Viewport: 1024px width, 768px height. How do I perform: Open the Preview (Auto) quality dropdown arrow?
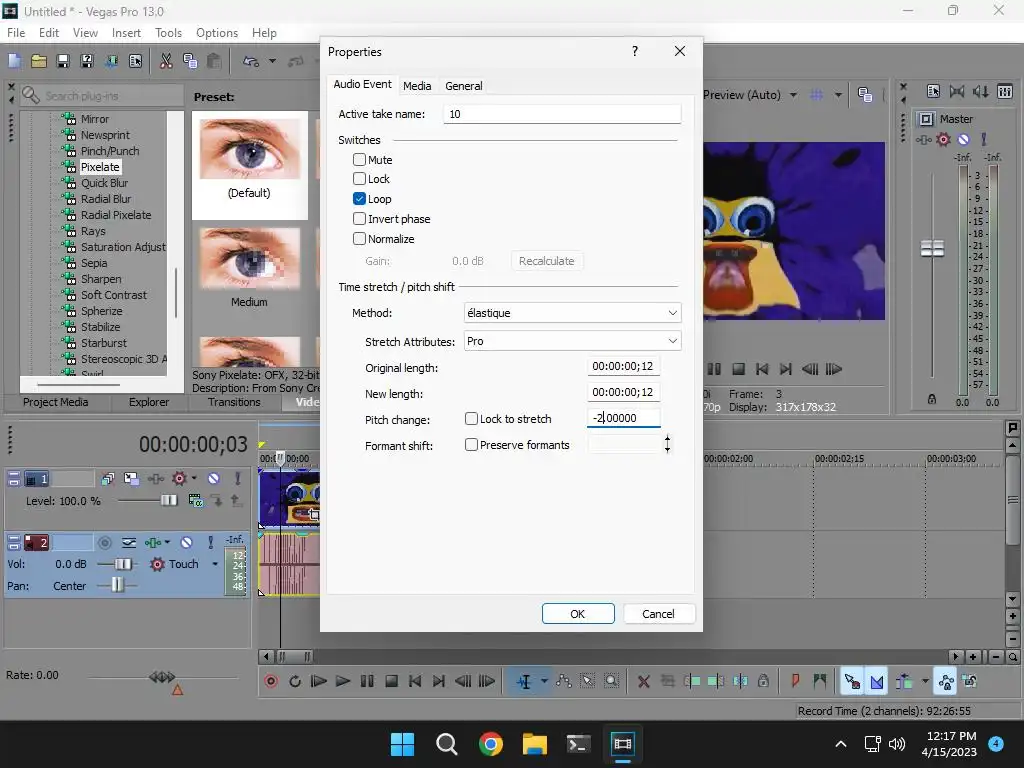tap(793, 95)
